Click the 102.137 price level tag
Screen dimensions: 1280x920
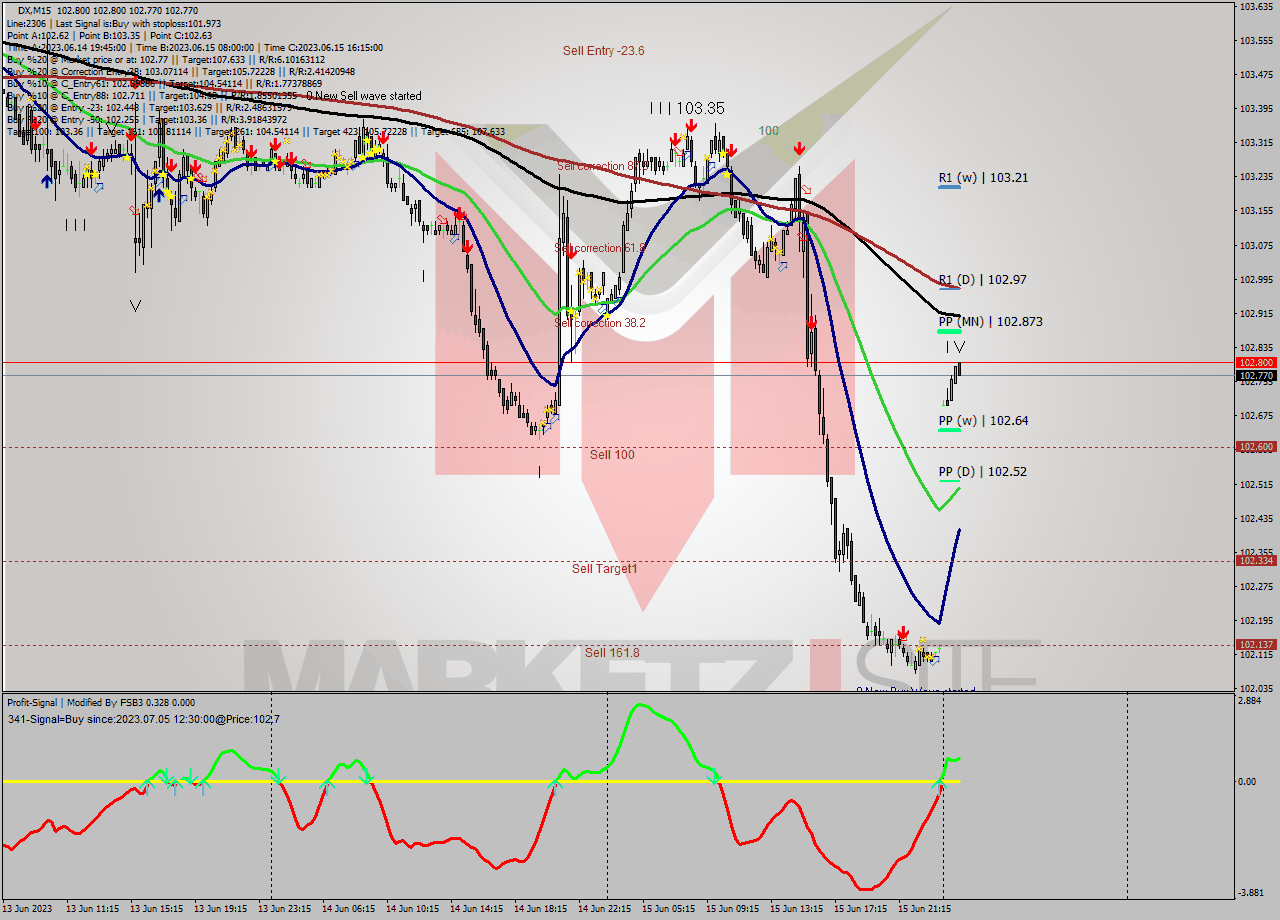coord(1256,645)
